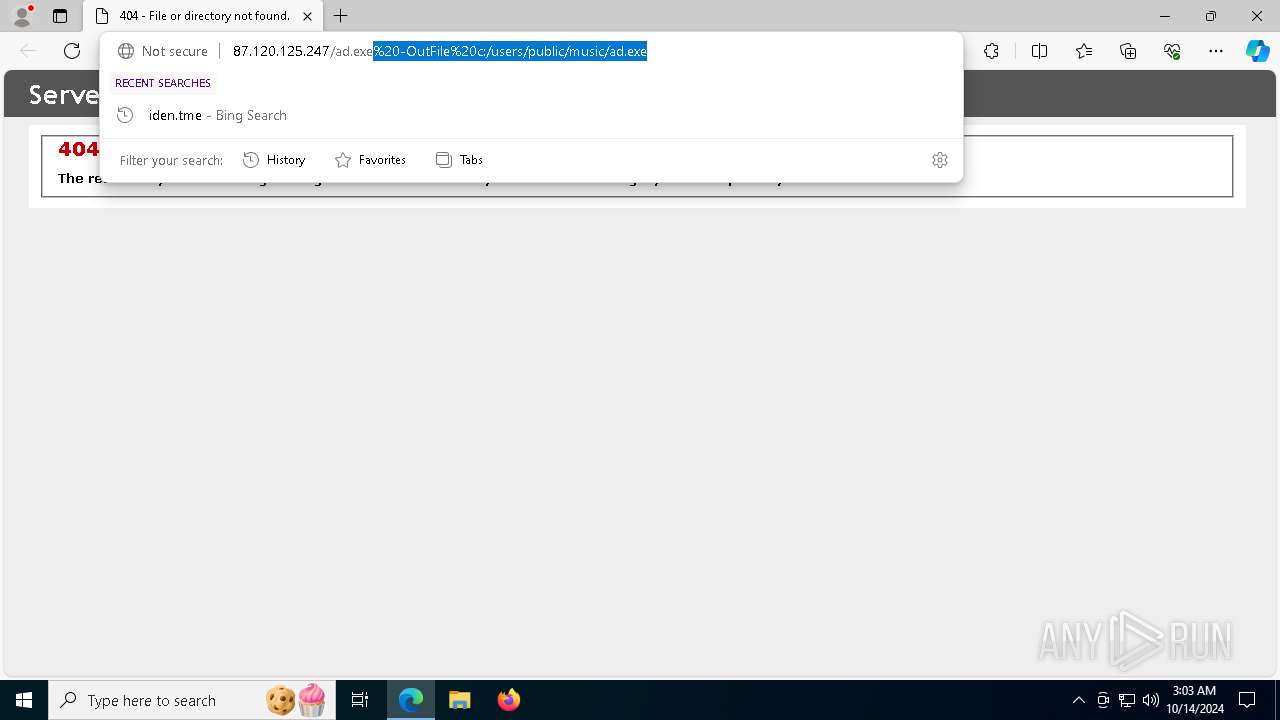Viewport: 1280px width, 720px height.
Task: Open the network tray icon
Action: [1127, 700]
